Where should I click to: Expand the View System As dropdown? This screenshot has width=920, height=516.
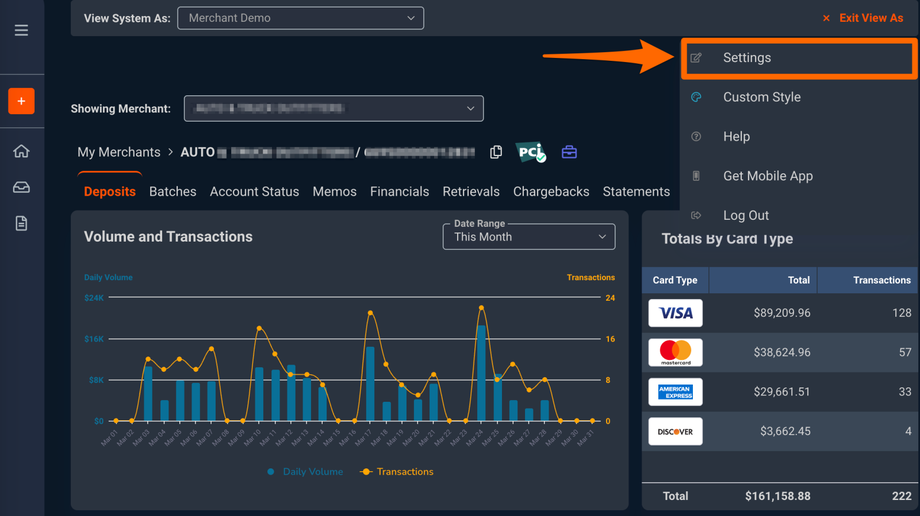coord(300,18)
